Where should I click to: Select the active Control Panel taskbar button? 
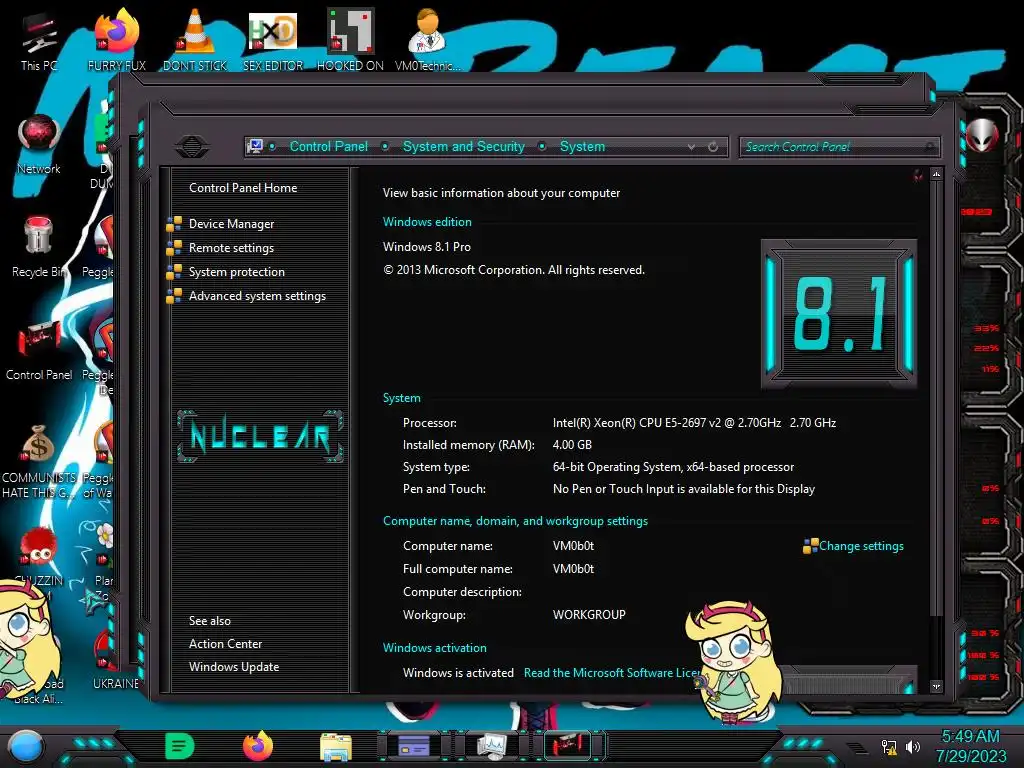tap(568, 745)
